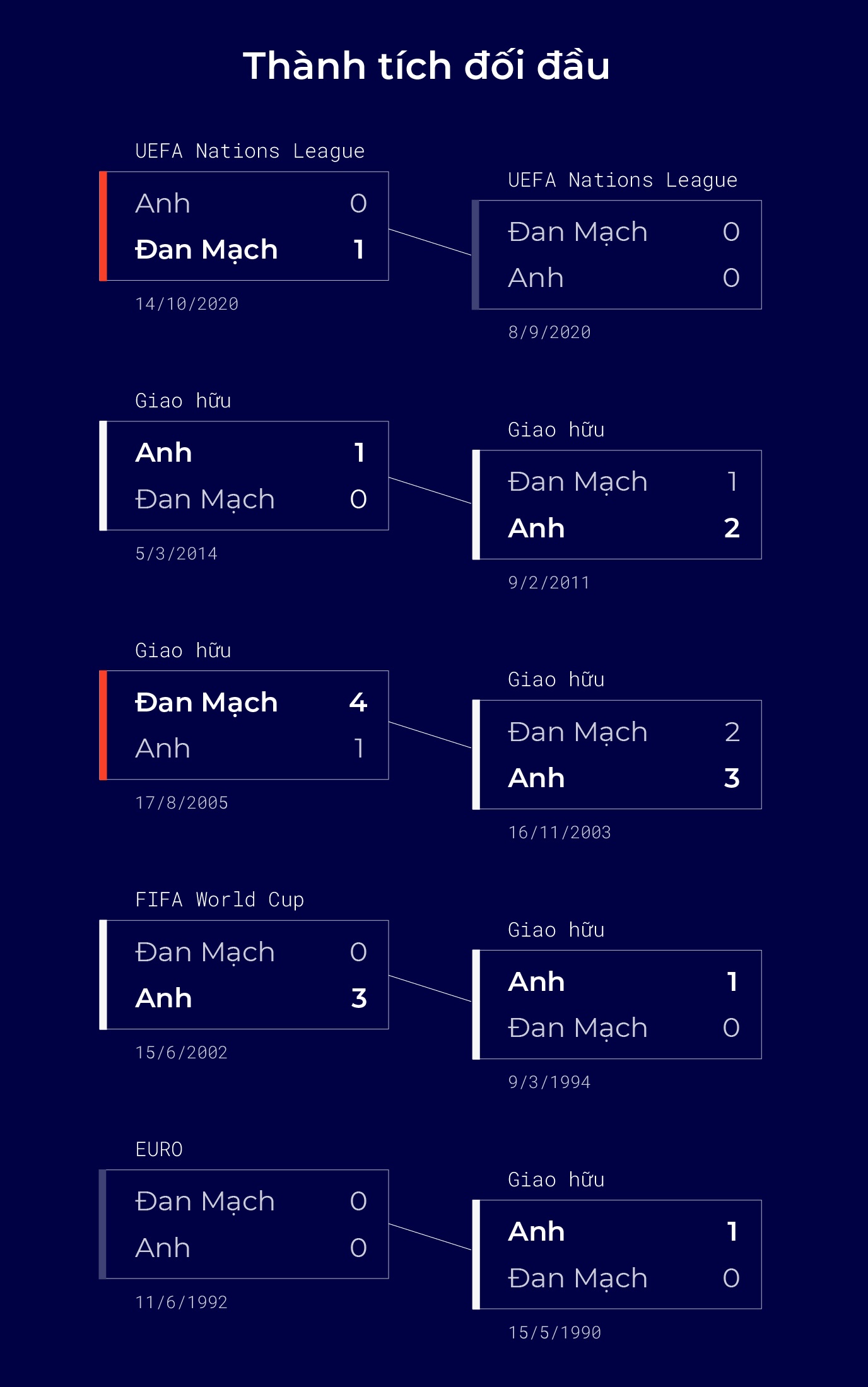
Task: Open the 9/3/1994 match date
Action: 549,1082
